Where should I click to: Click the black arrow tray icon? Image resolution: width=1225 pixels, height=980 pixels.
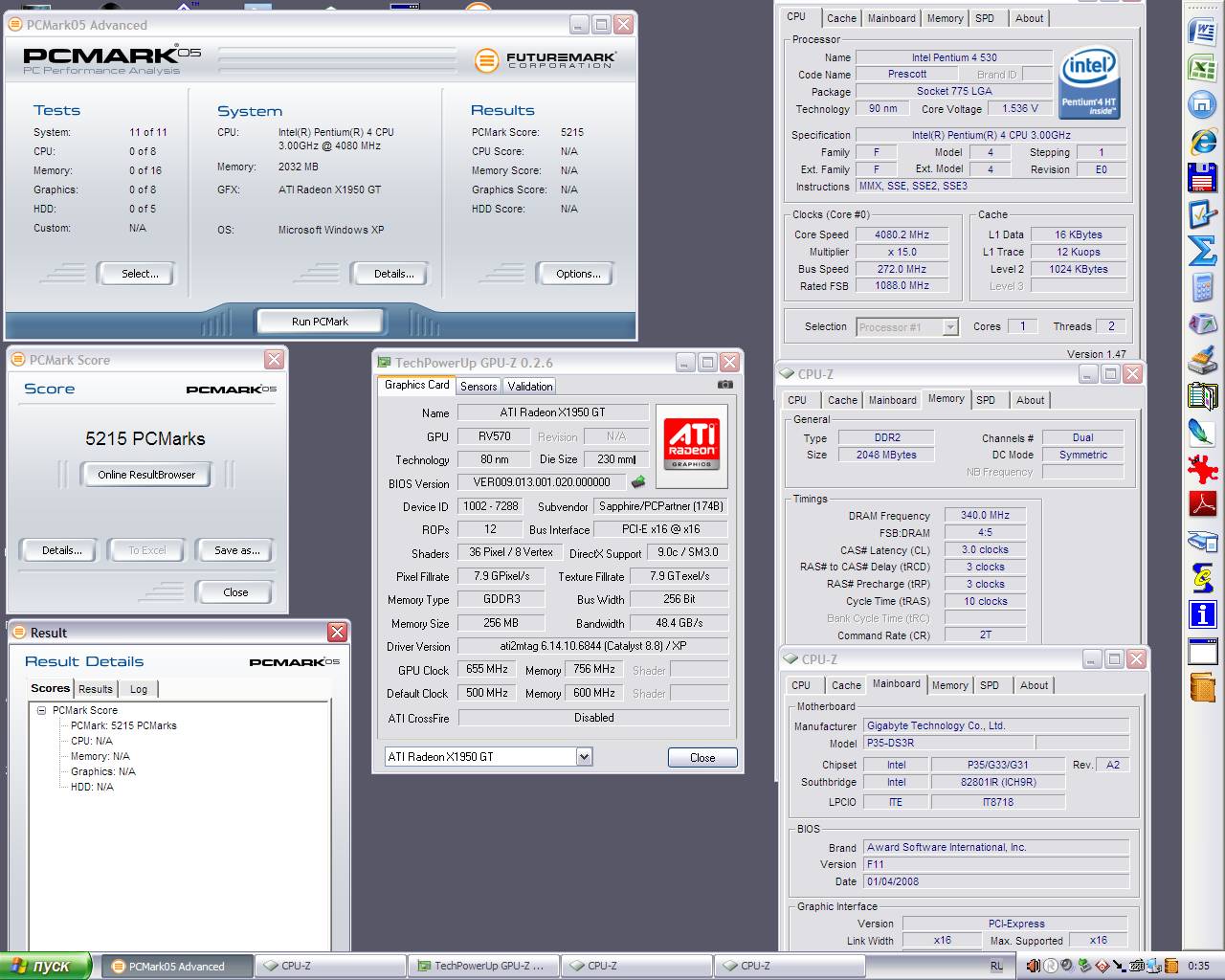[x=1119, y=966]
